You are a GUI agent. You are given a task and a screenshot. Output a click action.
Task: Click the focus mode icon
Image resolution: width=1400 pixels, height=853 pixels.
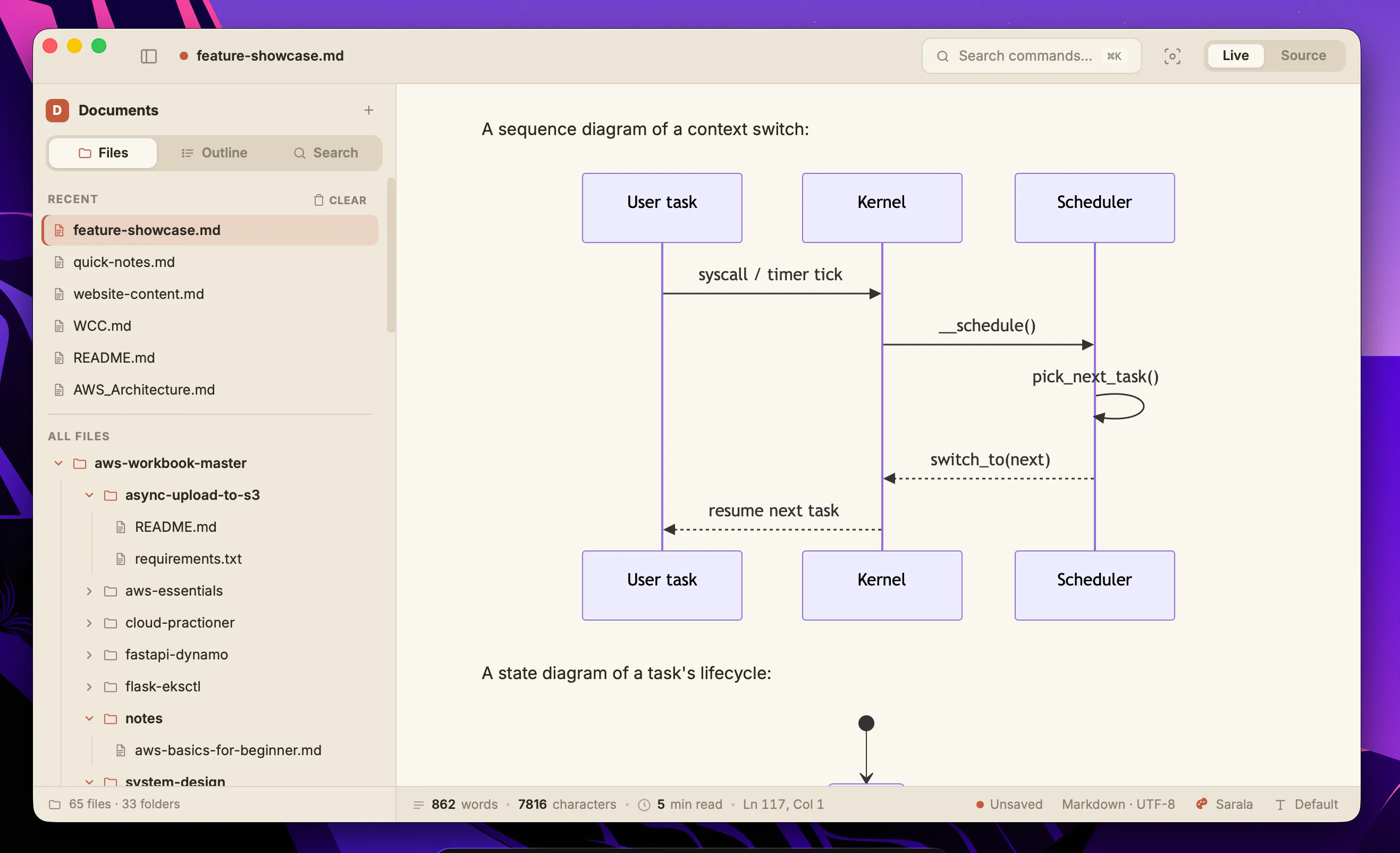(x=1172, y=56)
